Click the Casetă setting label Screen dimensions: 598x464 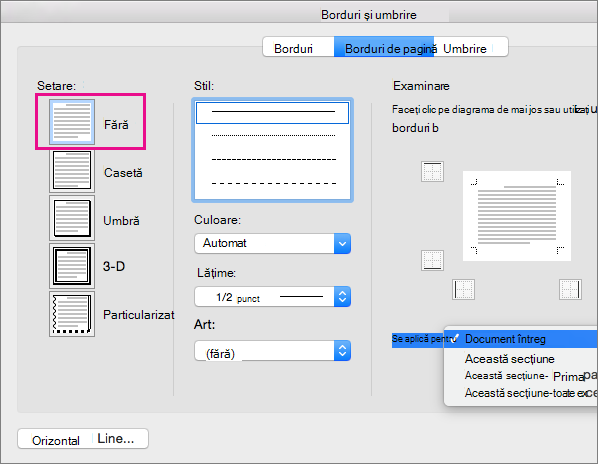click(x=123, y=173)
